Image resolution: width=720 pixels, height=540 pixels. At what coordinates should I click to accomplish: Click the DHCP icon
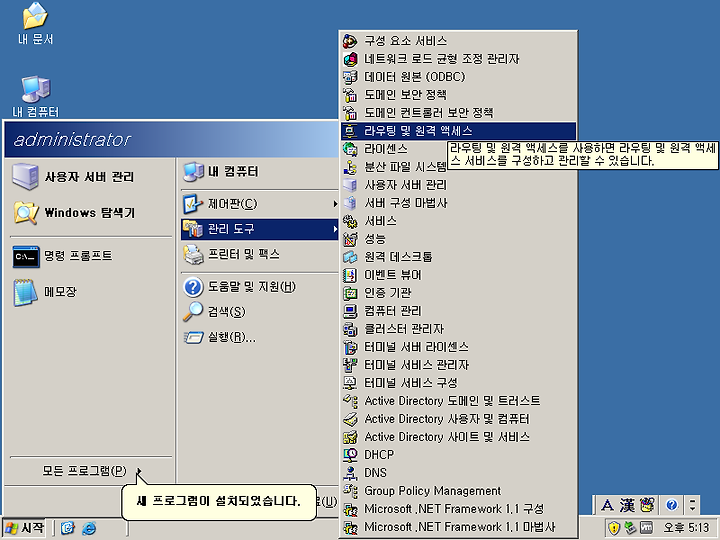pyautogui.click(x=350, y=455)
